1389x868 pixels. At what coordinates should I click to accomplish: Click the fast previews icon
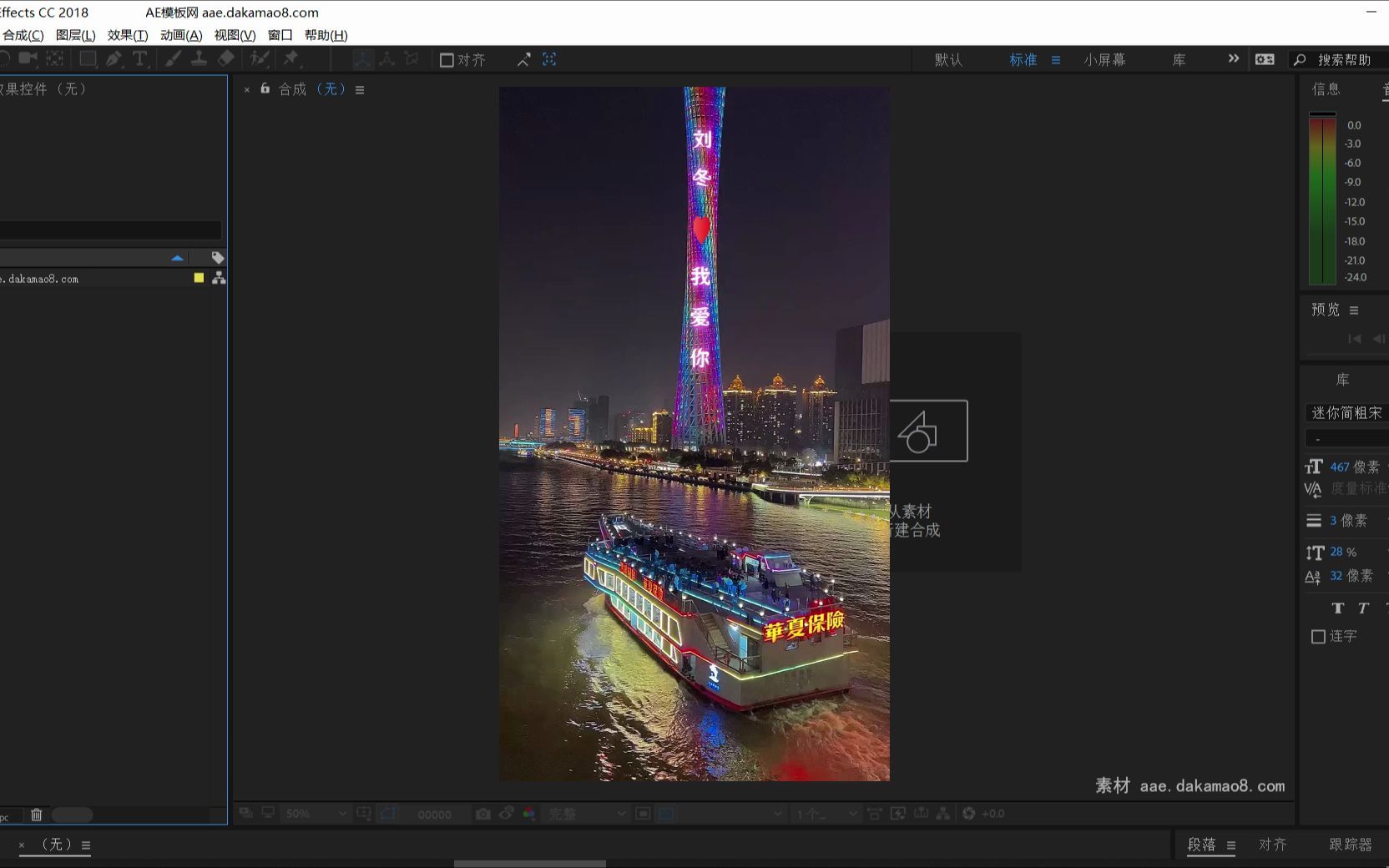tap(898, 814)
